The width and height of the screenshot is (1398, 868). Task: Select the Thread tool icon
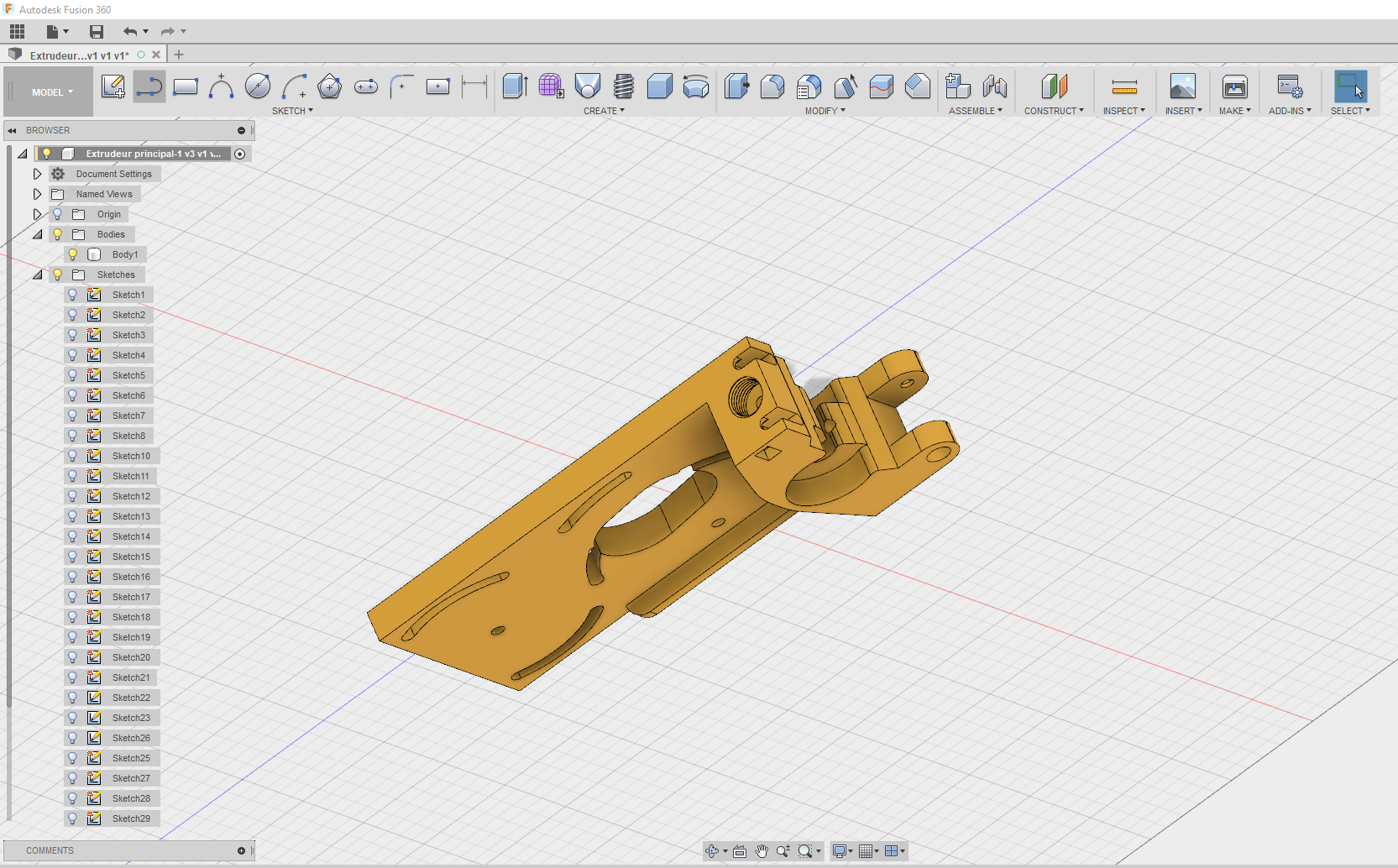click(x=623, y=86)
